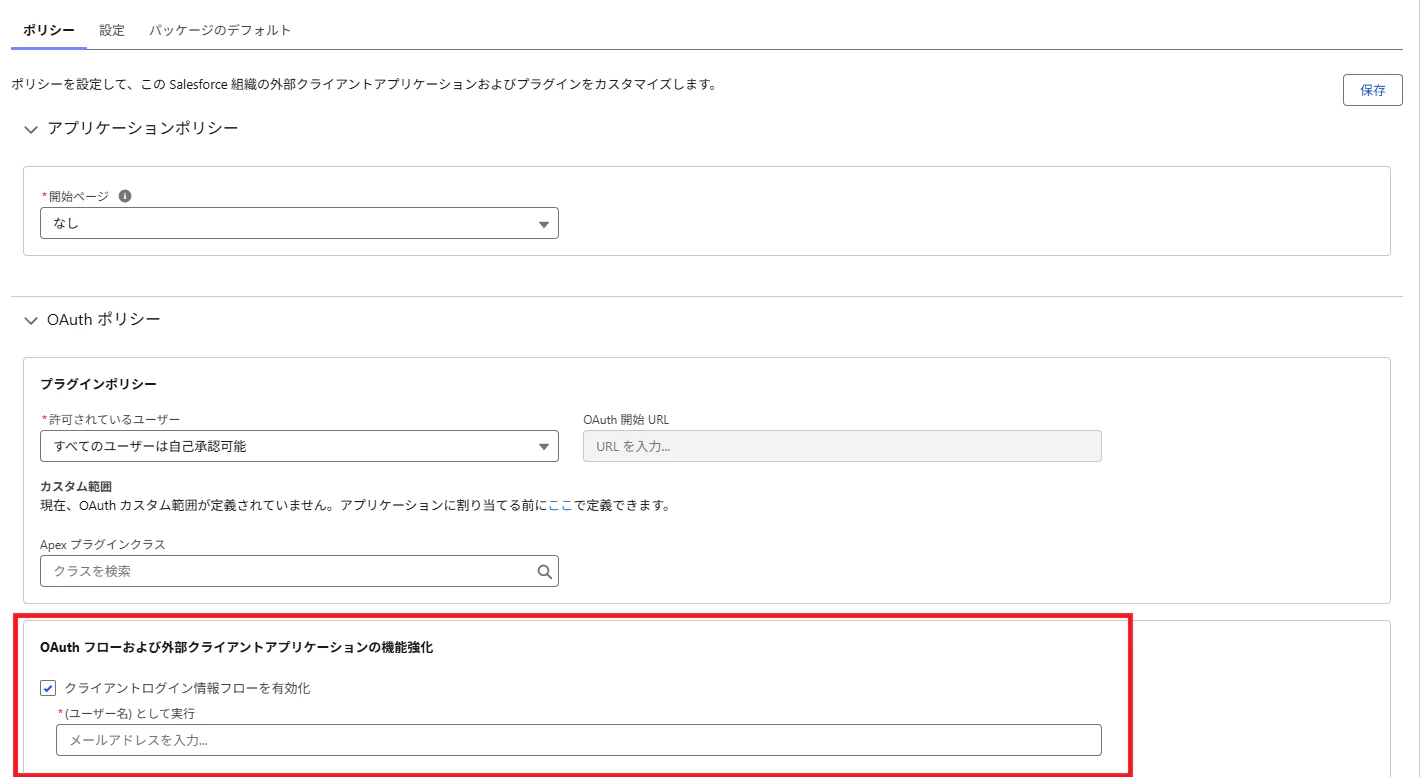Uncheck クライアントログイン情報フローを有効化 checkbox
This screenshot has width=1425, height=777.
click(48, 688)
